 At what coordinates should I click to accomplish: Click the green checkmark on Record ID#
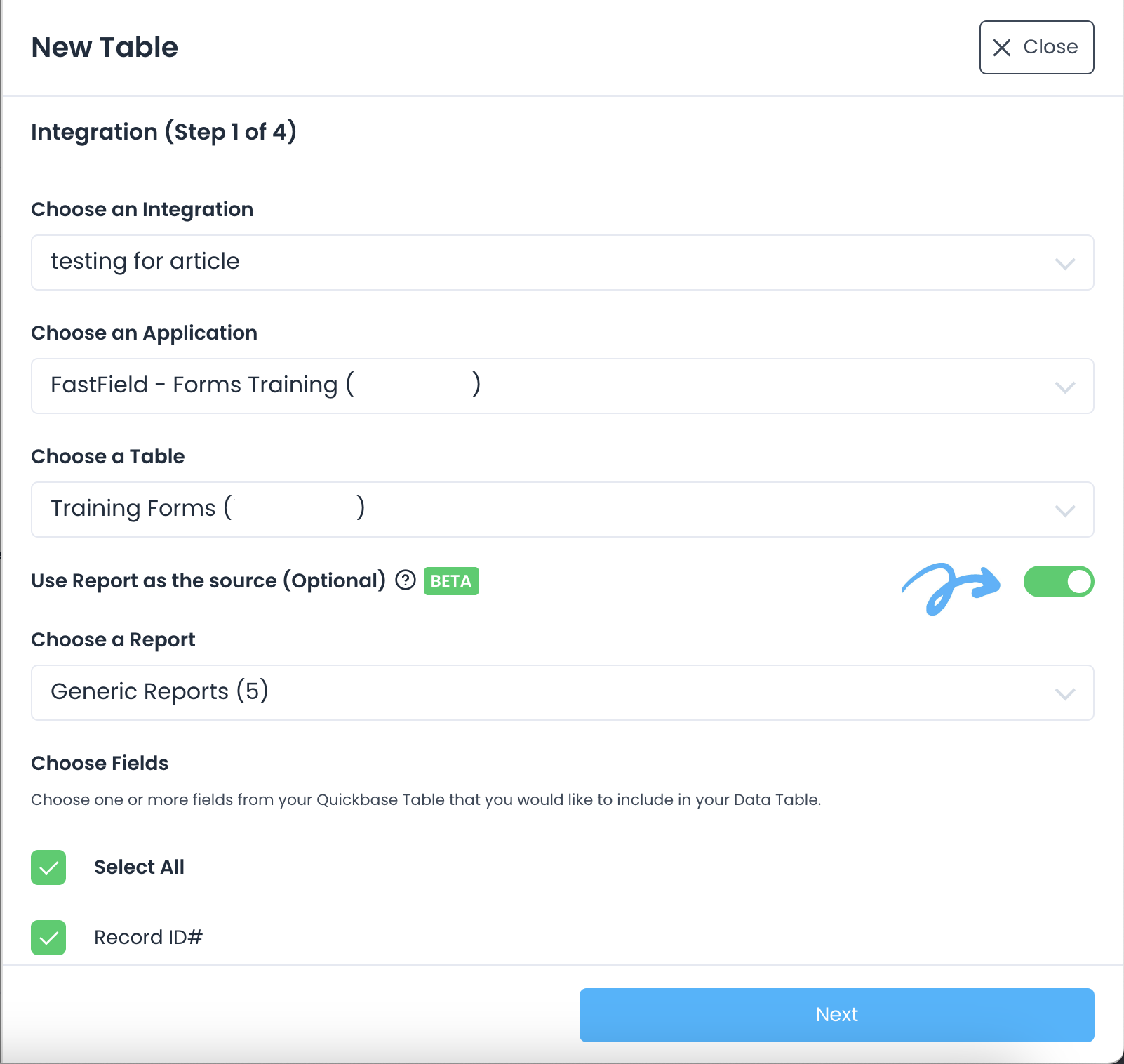coord(48,938)
